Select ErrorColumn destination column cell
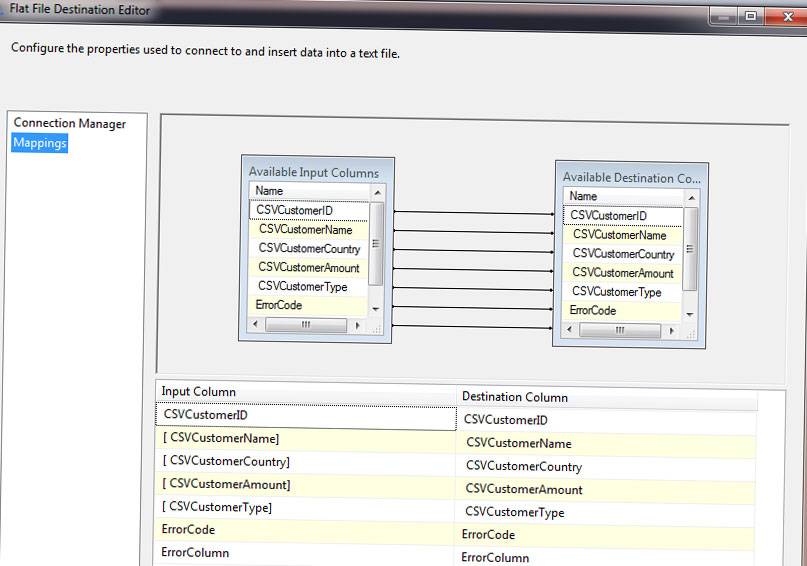807x566 pixels. pos(604,558)
